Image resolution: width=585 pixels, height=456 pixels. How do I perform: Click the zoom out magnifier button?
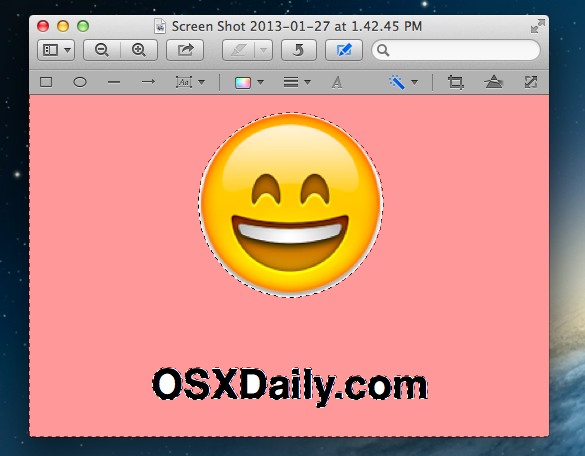point(102,50)
